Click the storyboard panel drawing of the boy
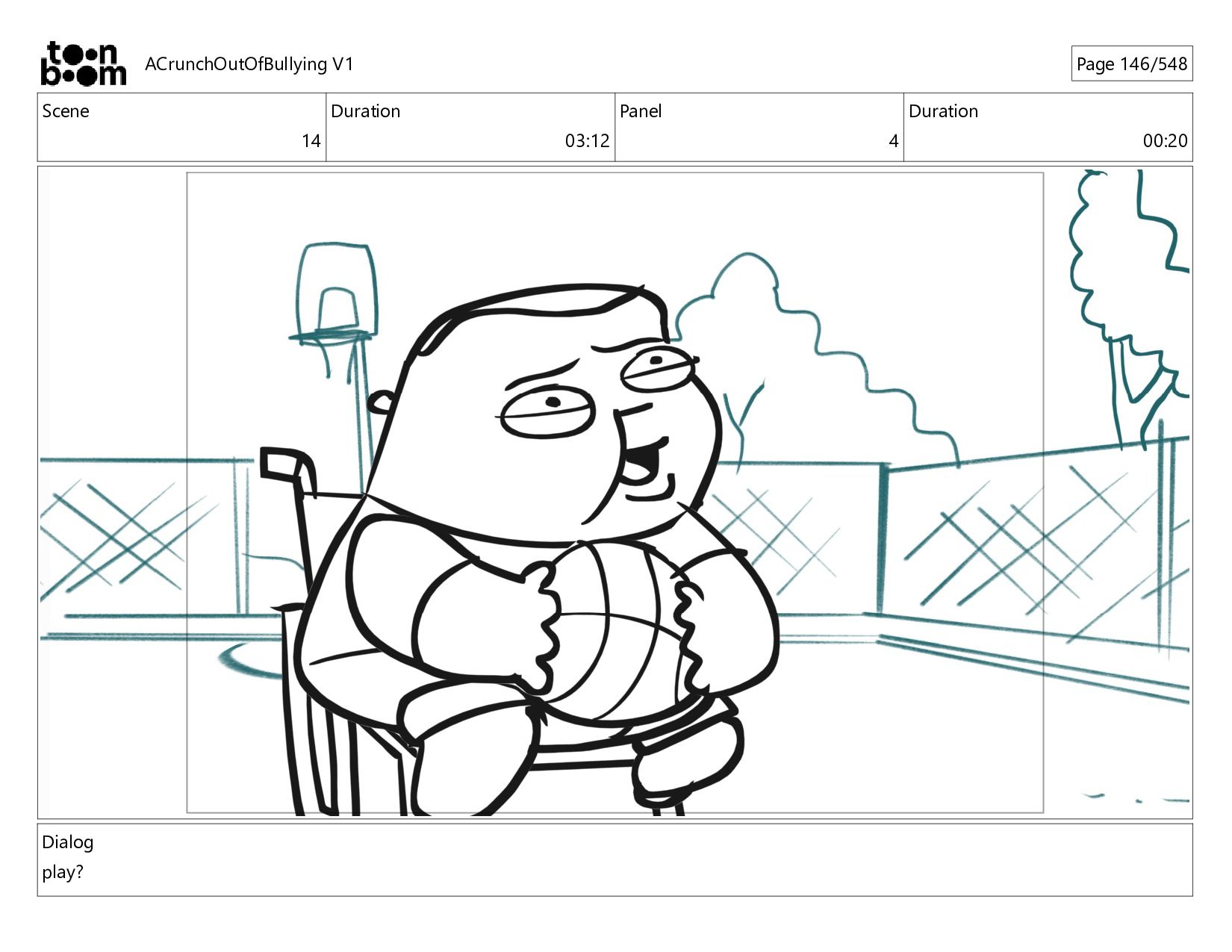Image resolution: width=1232 pixels, height=952 pixels. click(x=615, y=493)
